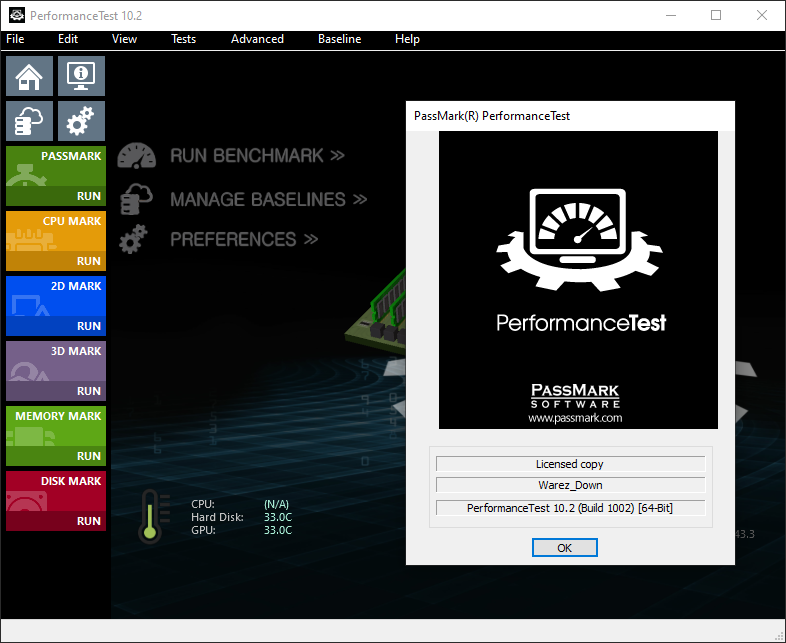Go to the Home screen icon

[x=29, y=76]
